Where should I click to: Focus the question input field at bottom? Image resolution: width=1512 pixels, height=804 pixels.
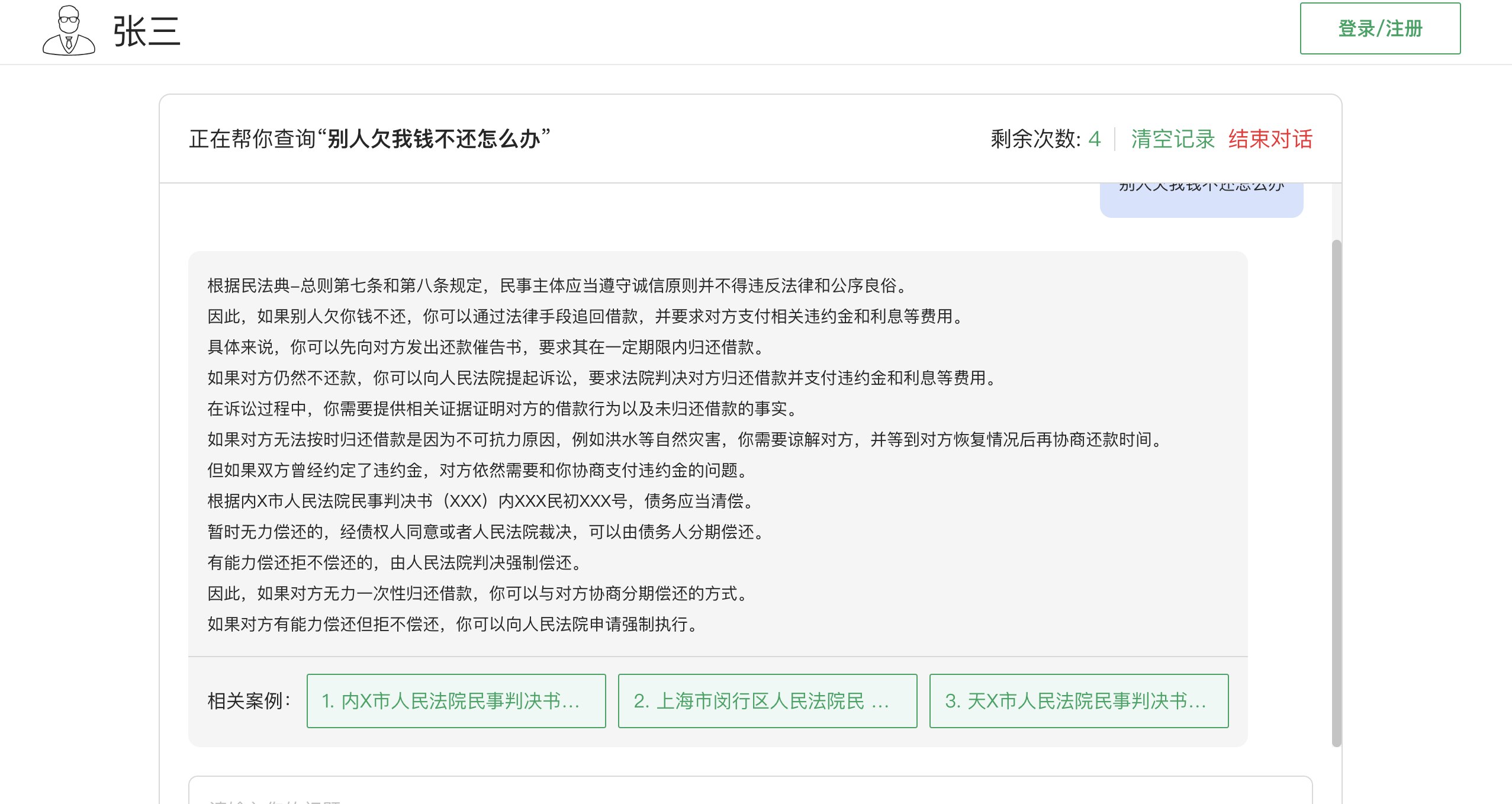749,793
